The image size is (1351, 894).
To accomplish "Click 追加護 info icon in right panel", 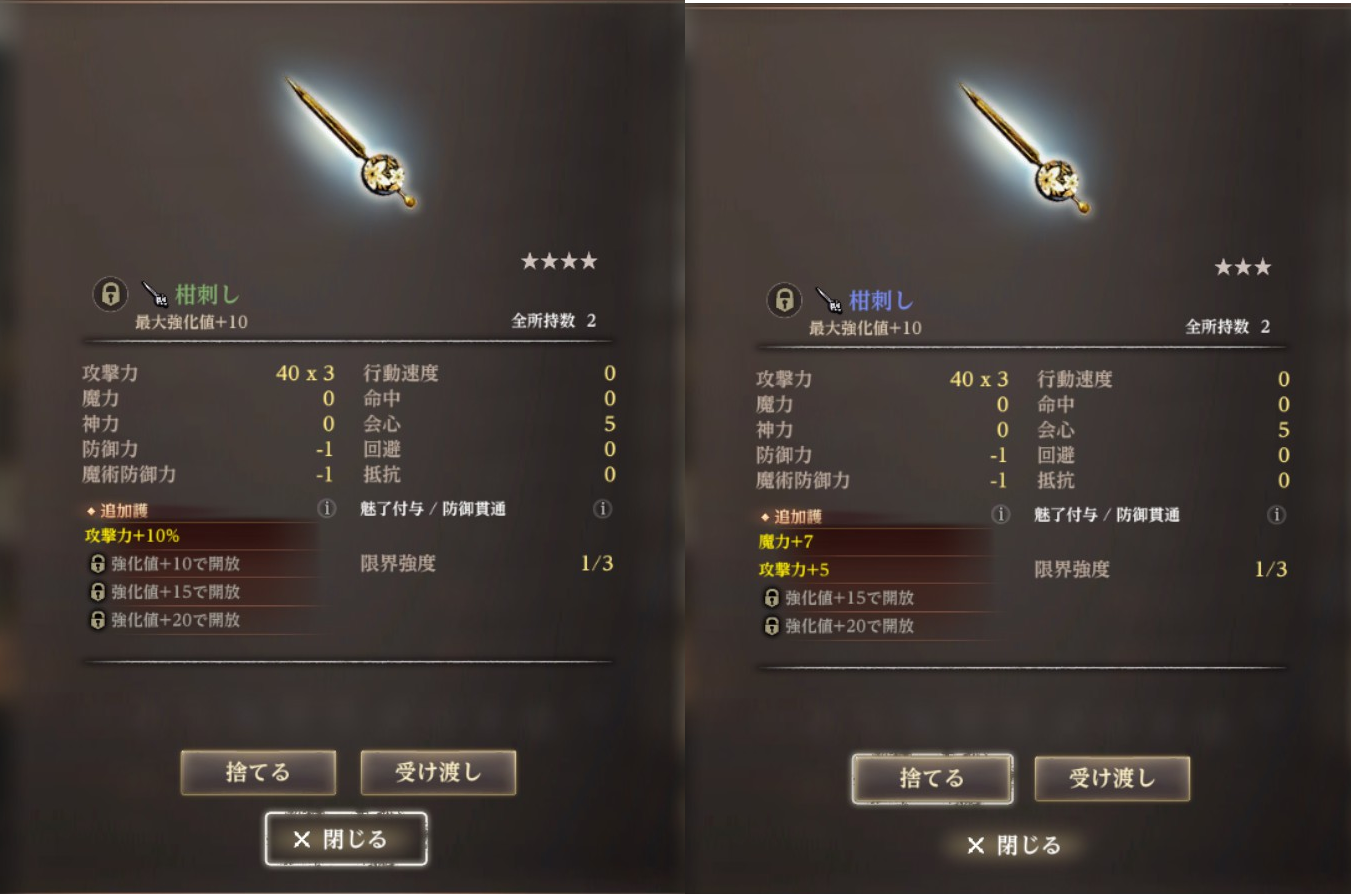I will [x=1000, y=514].
